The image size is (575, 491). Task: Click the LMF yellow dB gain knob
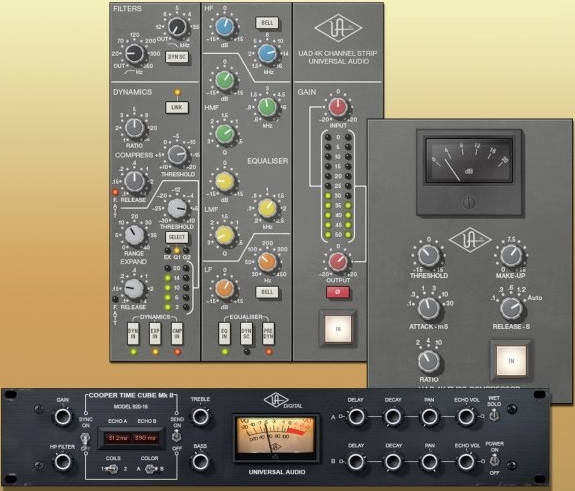coord(224,181)
